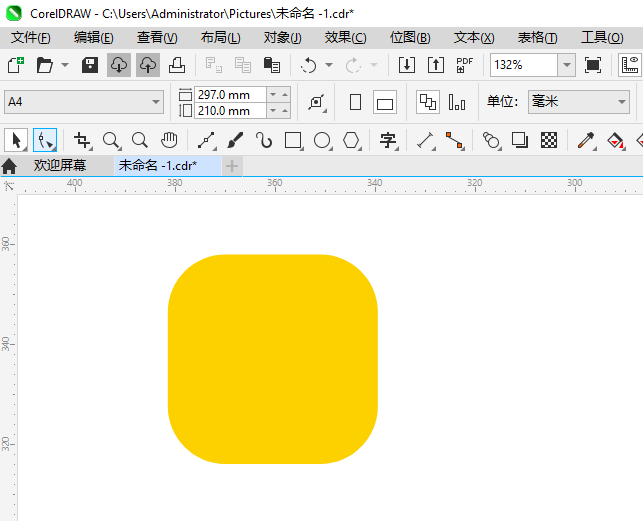Open the 布局(L) menu
Image resolution: width=643 pixels, height=521 pixels.
pos(221,38)
